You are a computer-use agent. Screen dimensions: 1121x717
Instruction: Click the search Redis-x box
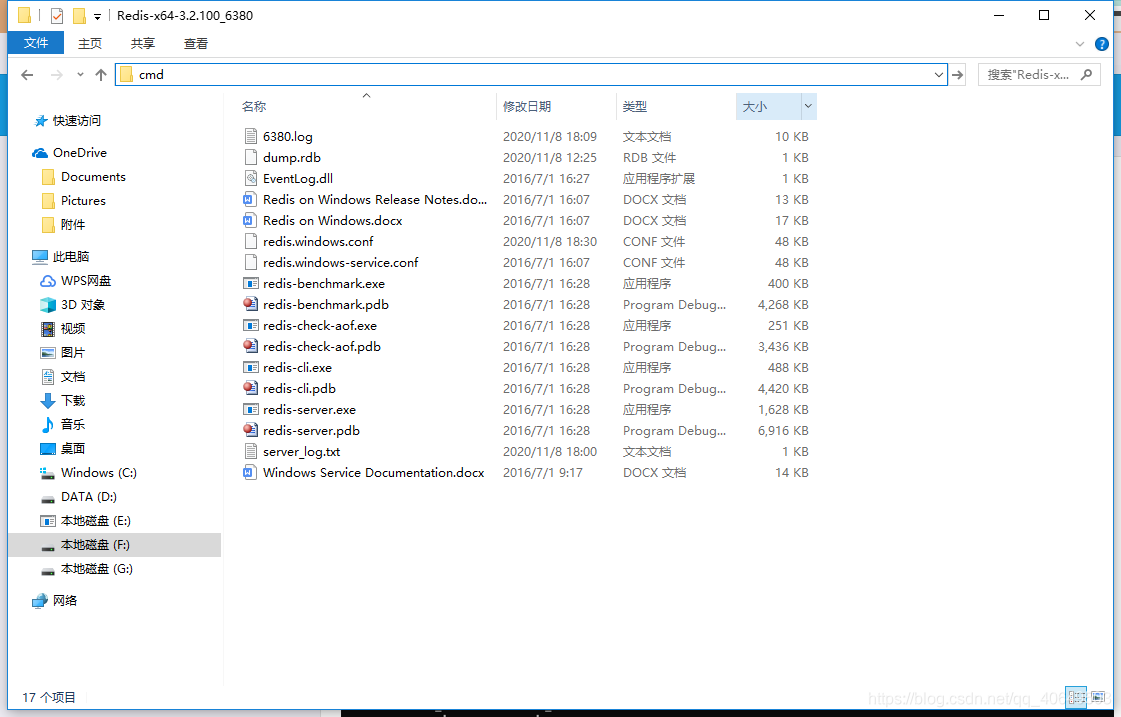click(x=1039, y=74)
